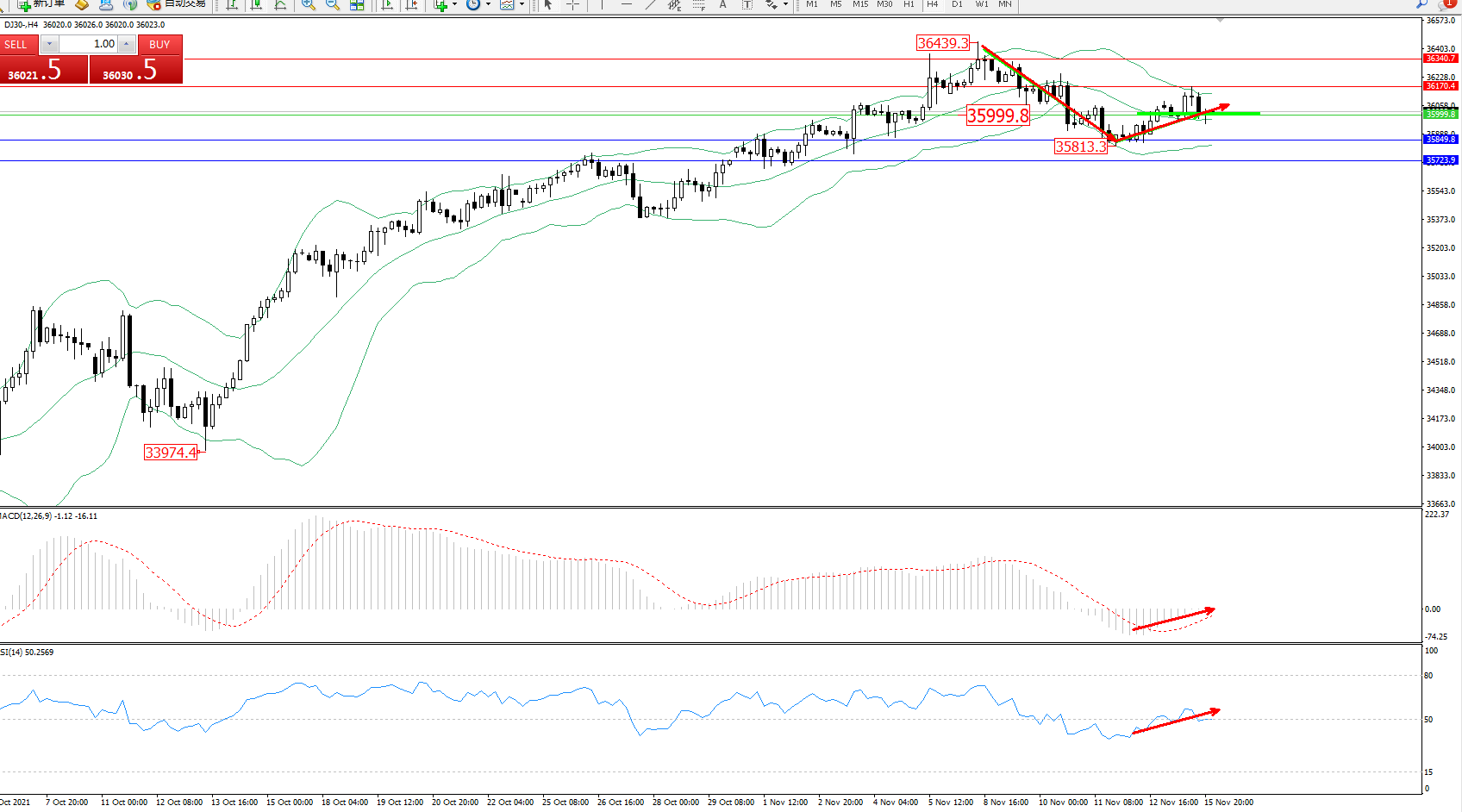This screenshot has width=1462, height=812.
Task: Click the search magnifier icon at top right
Action: pos(1421,4)
